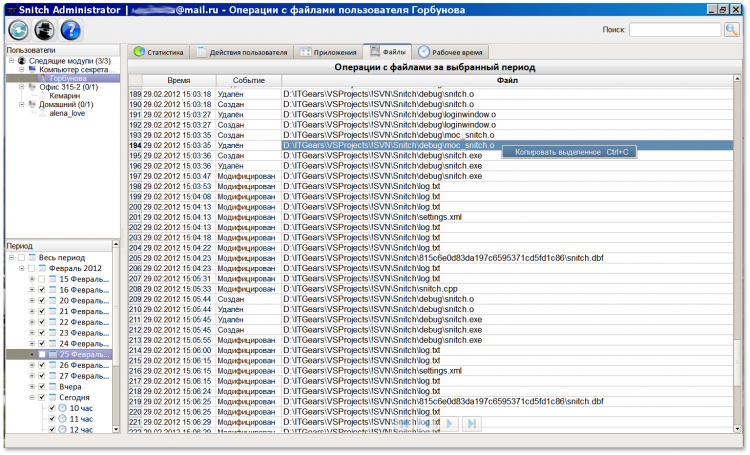Open the Рабочее время tab
Viewport: 750px width, 455px height.
click(451, 52)
